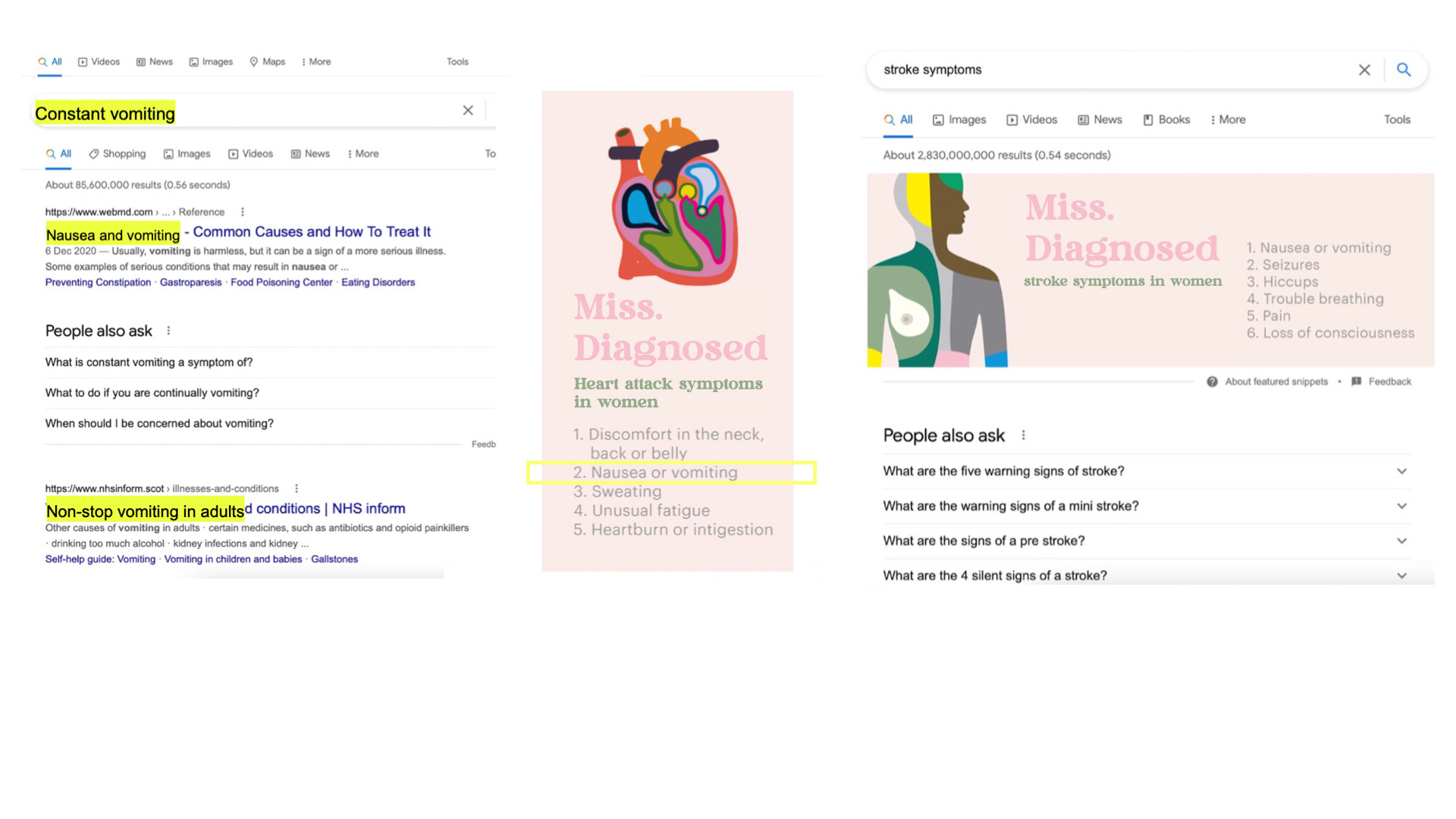Select News tab under Constant vomiting search

click(x=310, y=154)
